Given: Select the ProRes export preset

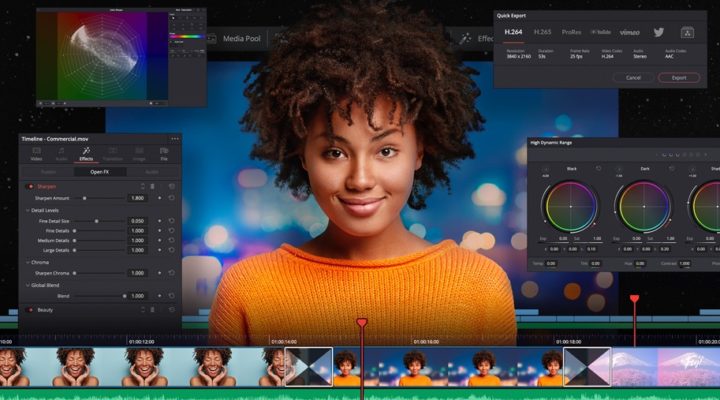Looking at the screenshot, I should pyautogui.click(x=571, y=32).
